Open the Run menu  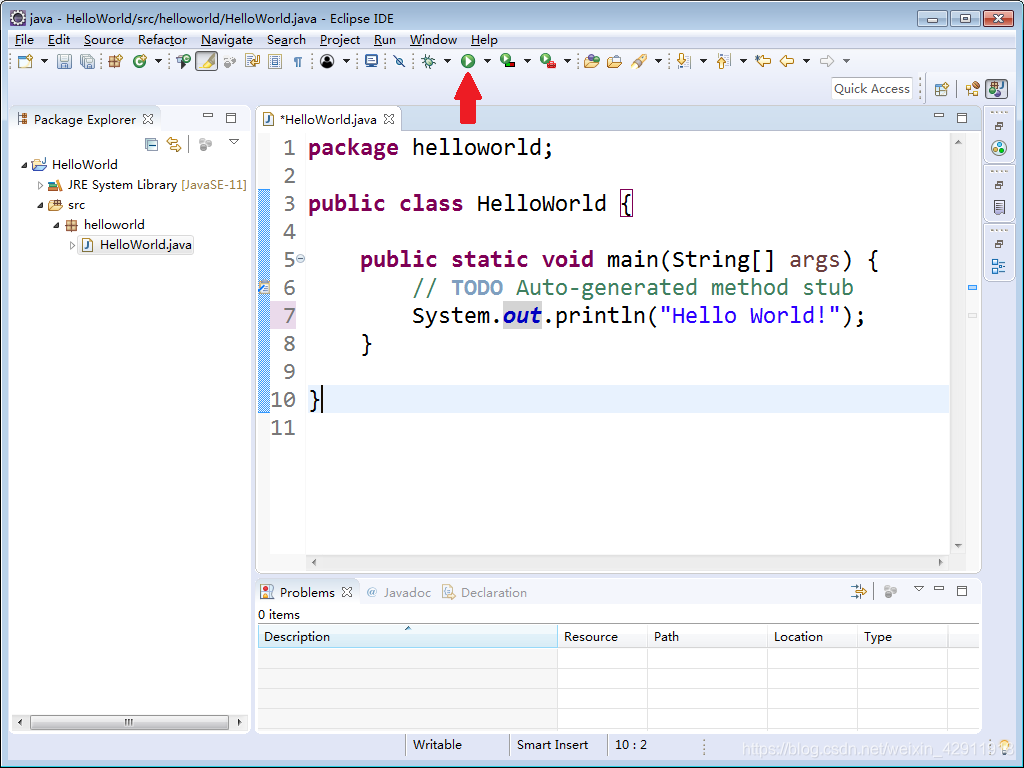(385, 40)
